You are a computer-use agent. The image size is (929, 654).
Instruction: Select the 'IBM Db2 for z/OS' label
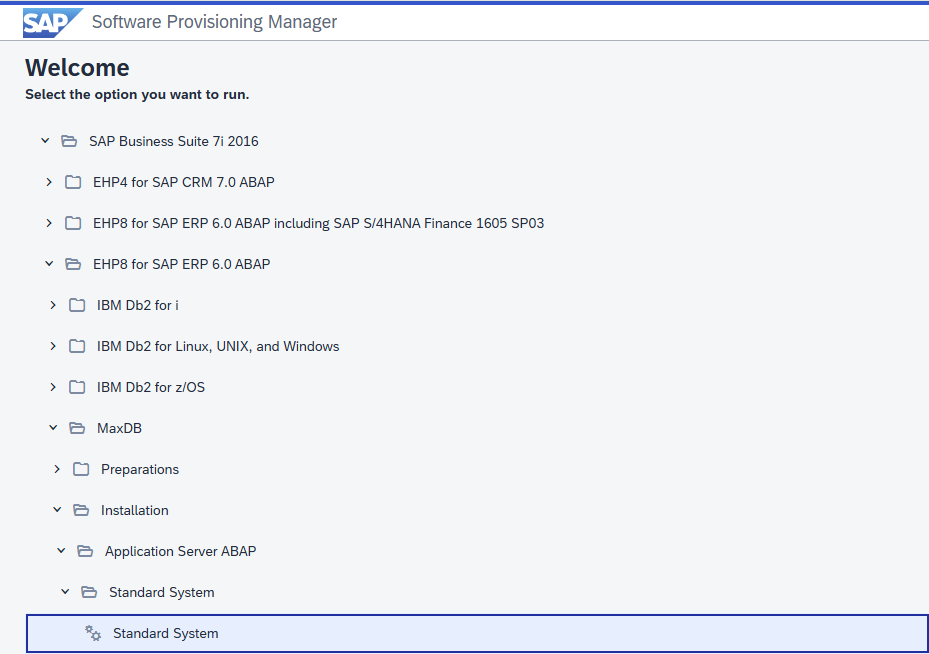(x=151, y=387)
